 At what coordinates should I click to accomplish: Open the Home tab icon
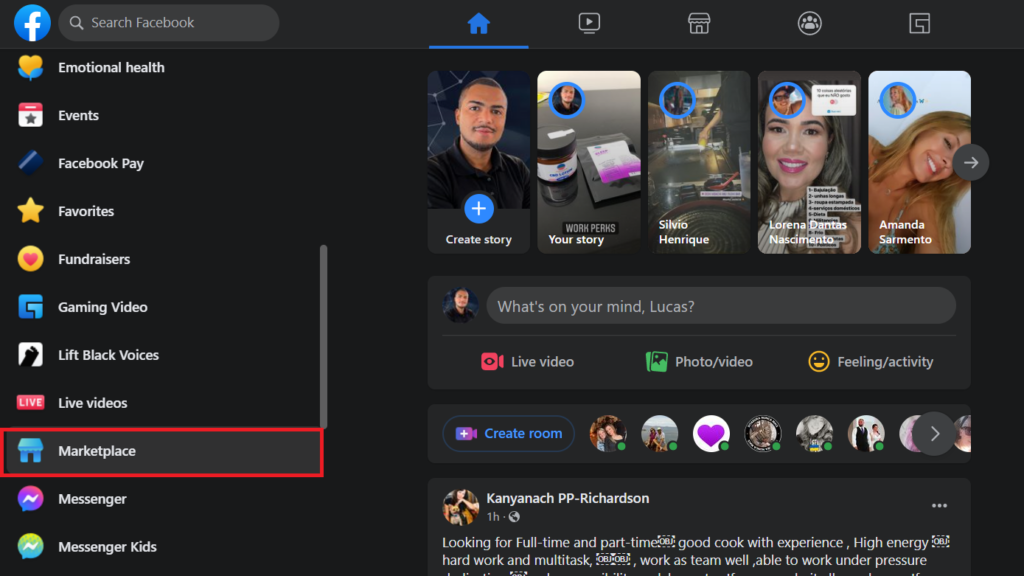click(x=479, y=24)
